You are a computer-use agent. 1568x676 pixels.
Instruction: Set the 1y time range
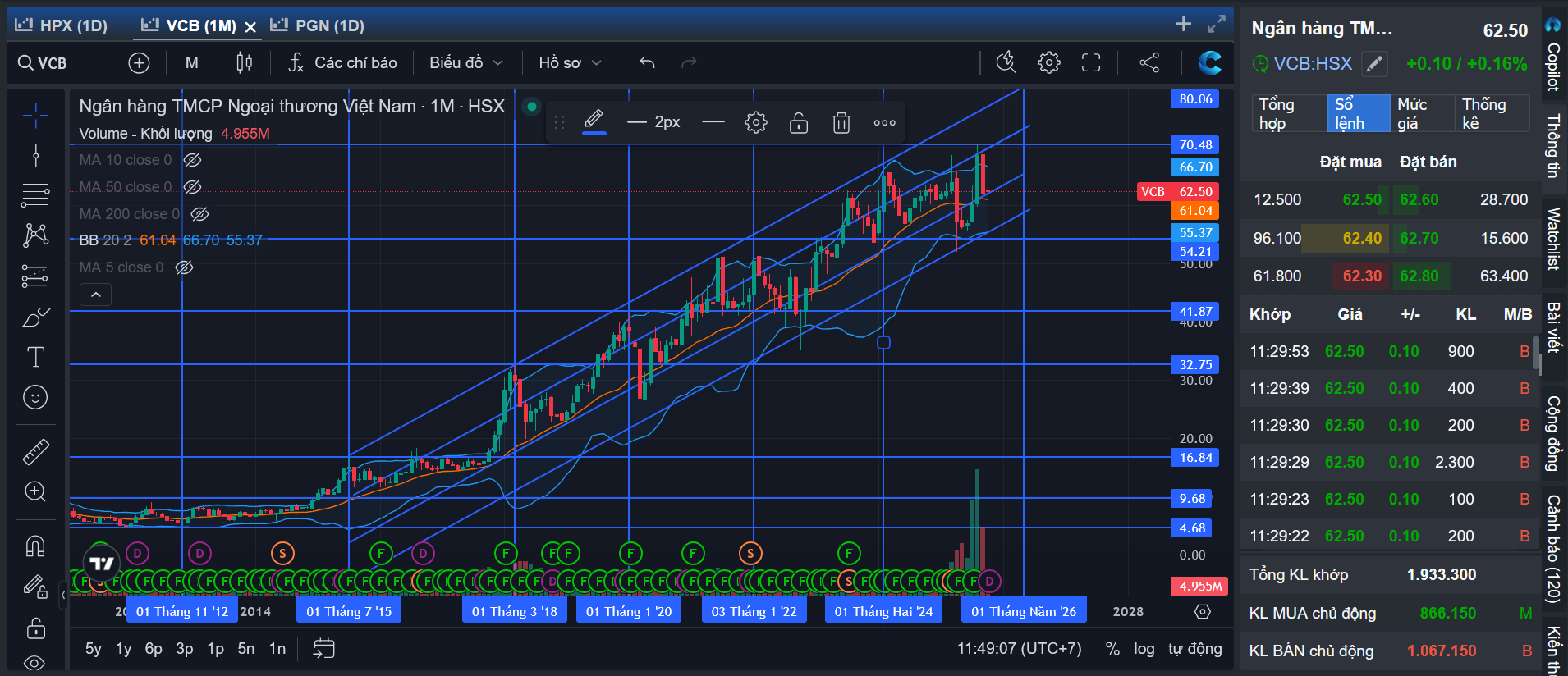tap(124, 649)
